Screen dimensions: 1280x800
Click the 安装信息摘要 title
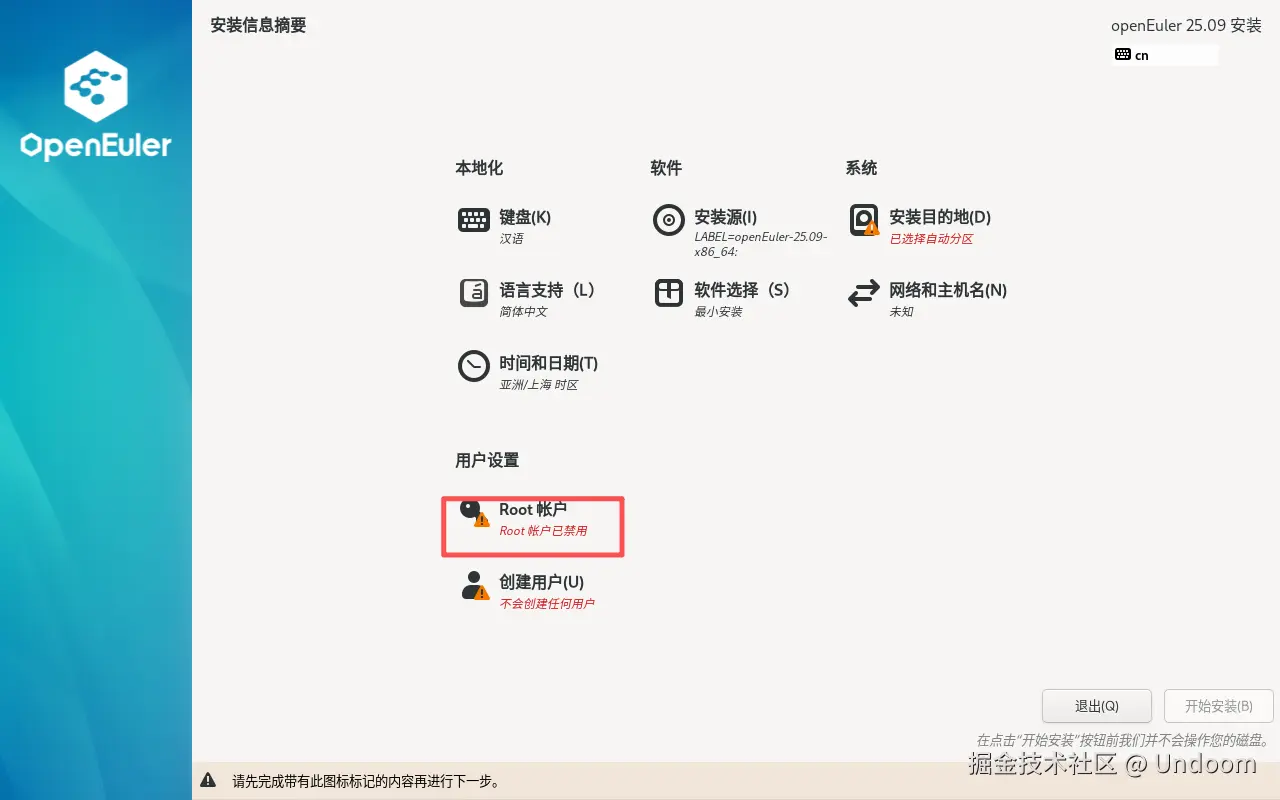[x=258, y=26]
